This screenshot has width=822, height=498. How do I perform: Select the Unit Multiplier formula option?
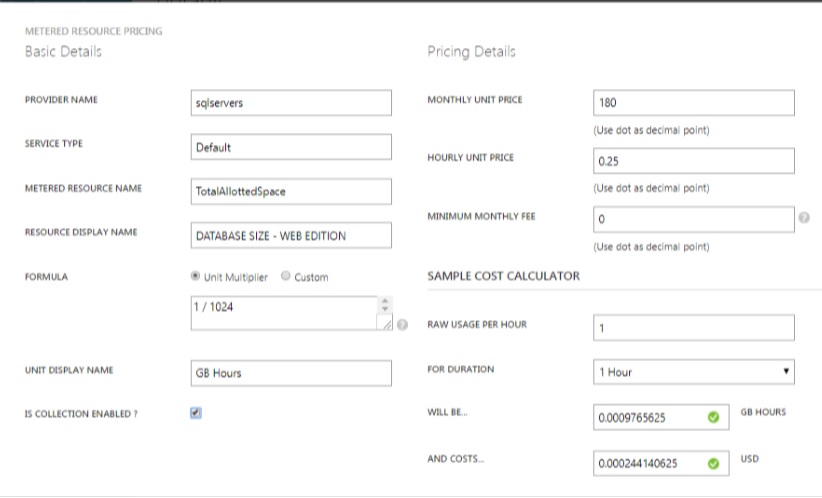click(x=195, y=276)
